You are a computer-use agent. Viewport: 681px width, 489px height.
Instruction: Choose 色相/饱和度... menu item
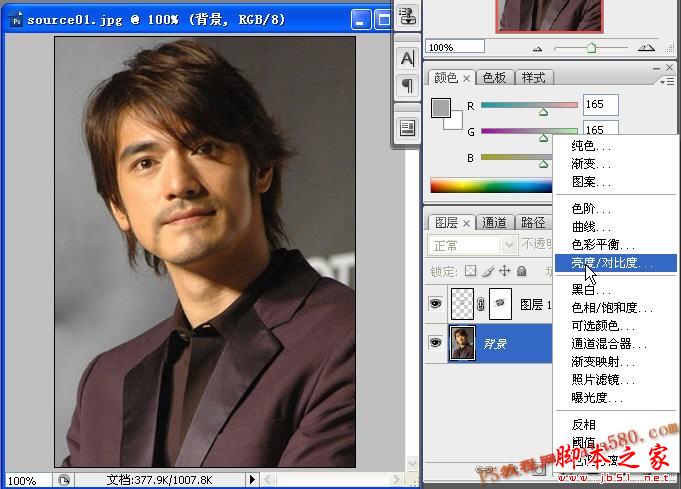pos(615,307)
